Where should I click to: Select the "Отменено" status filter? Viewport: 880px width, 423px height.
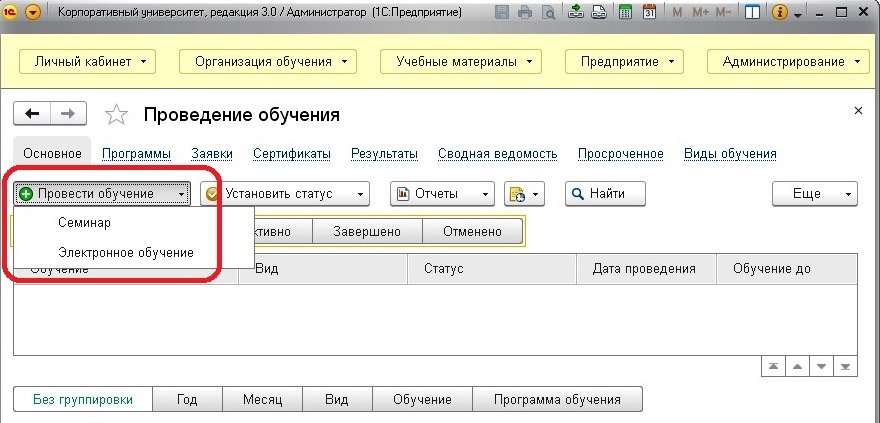pos(473,231)
